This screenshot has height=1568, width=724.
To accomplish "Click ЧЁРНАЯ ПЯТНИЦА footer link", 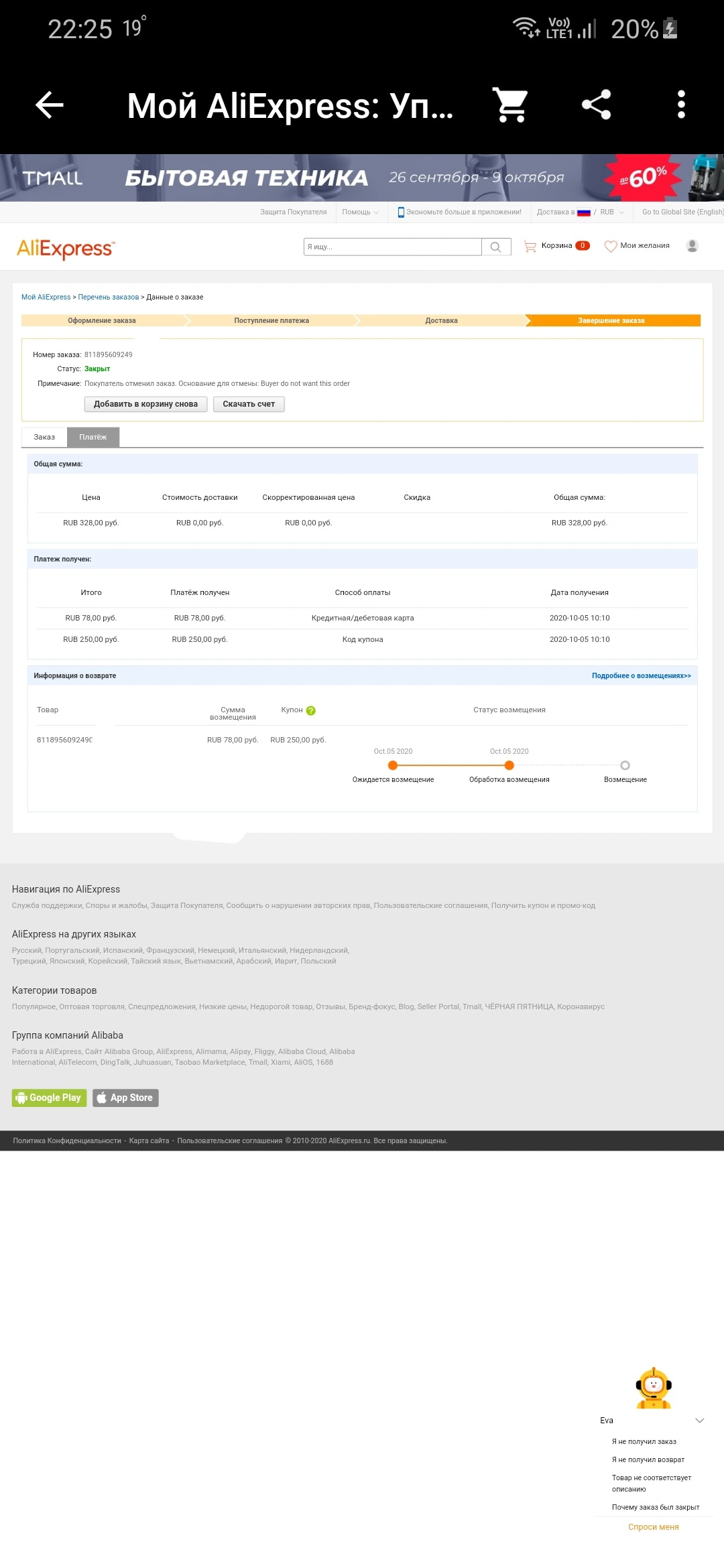I will (520, 1006).
